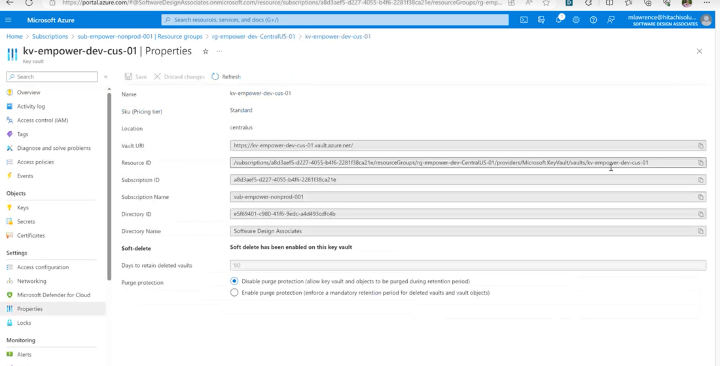Click the Save command
Image resolution: width=720 pixels, height=366 pixels.
136,77
